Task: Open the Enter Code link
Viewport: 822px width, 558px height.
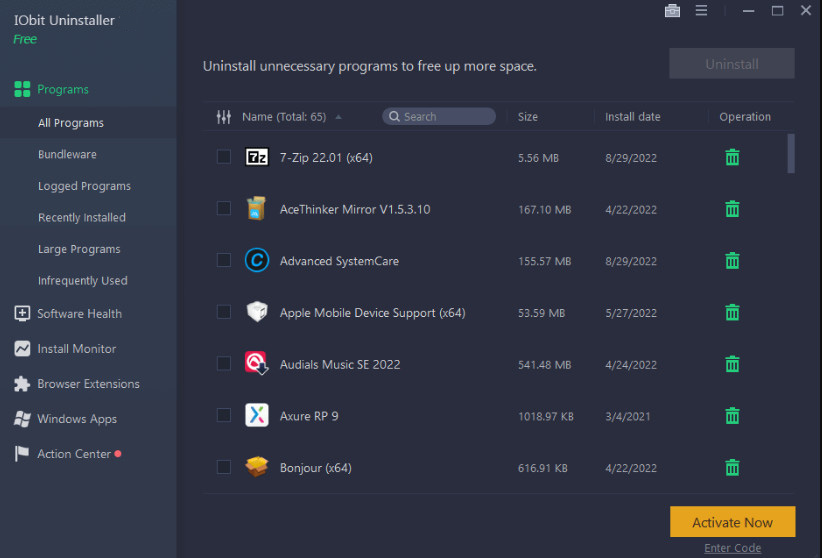Action: click(732, 548)
